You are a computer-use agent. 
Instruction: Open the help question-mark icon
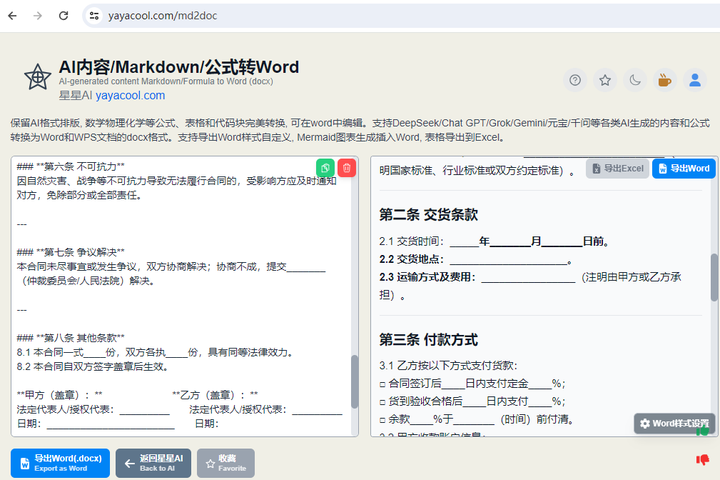575,80
